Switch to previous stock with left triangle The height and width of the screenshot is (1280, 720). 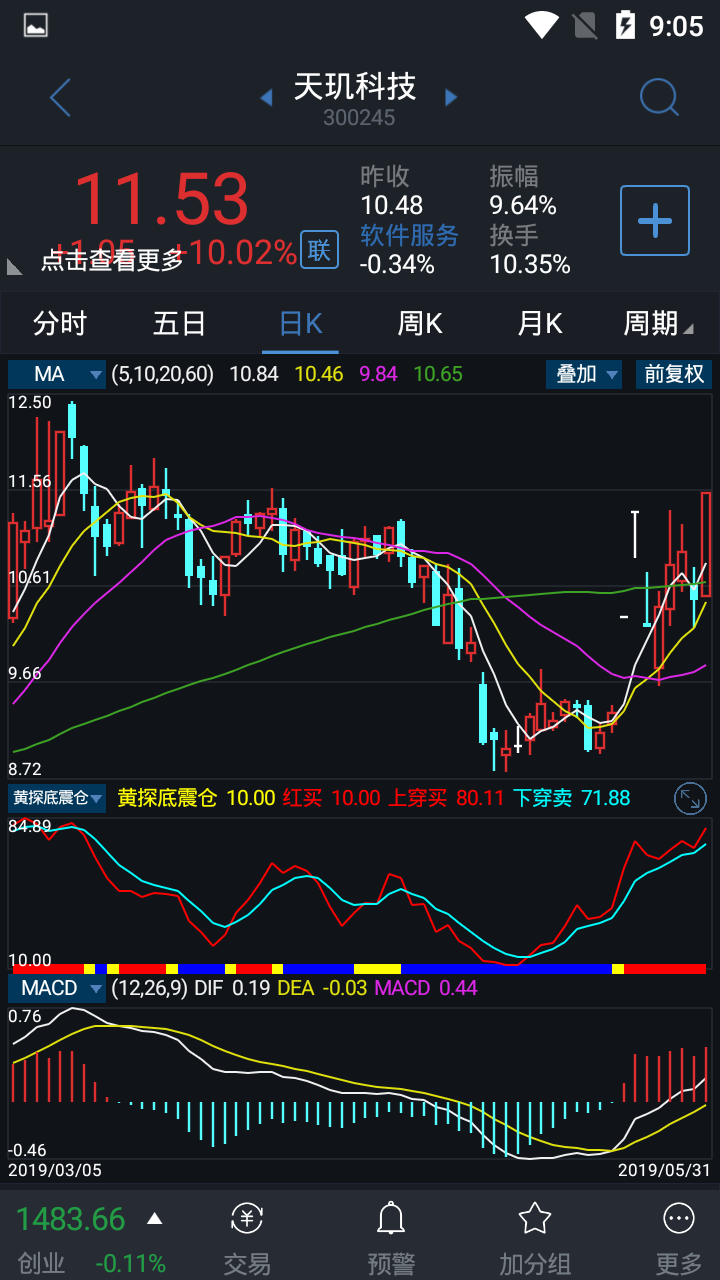[x=266, y=97]
